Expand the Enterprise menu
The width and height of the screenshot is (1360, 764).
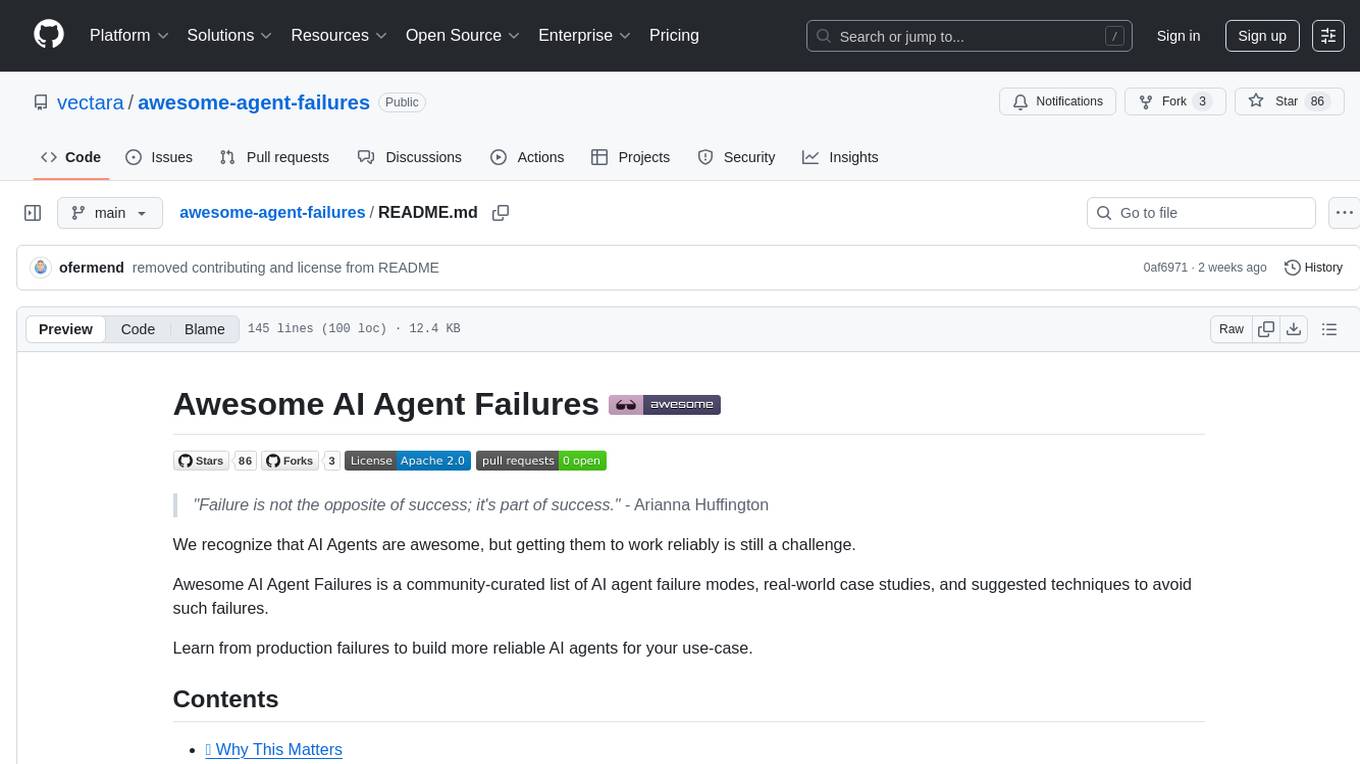click(584, 35)
